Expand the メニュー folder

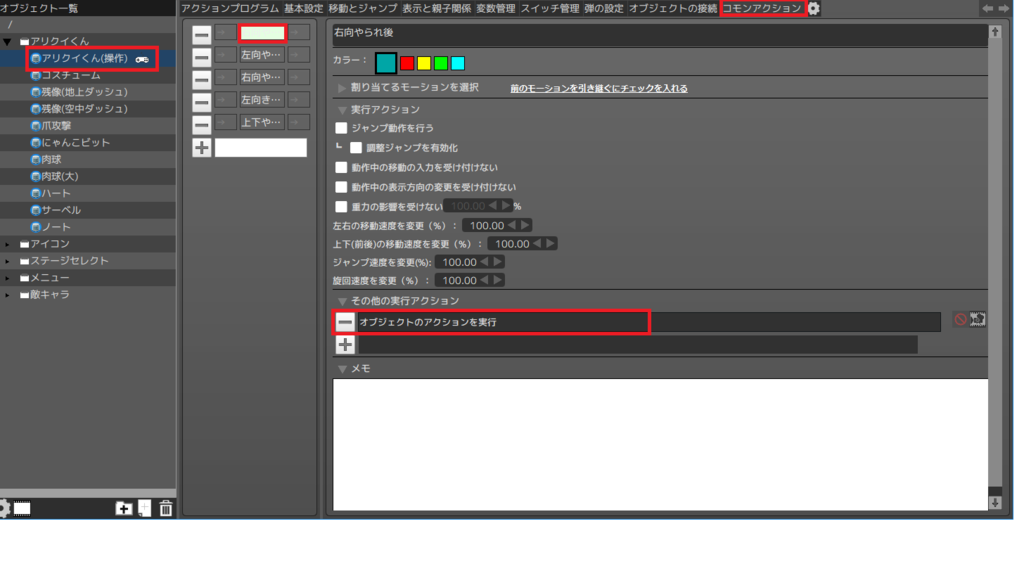[7, 278]
